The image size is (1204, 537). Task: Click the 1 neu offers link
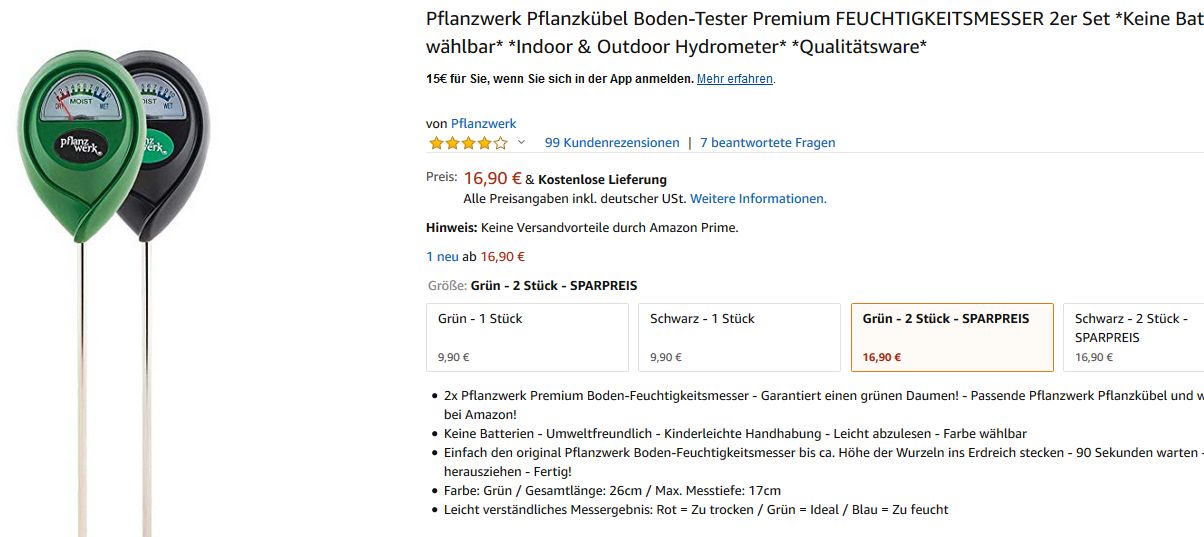tap(442, 257)
